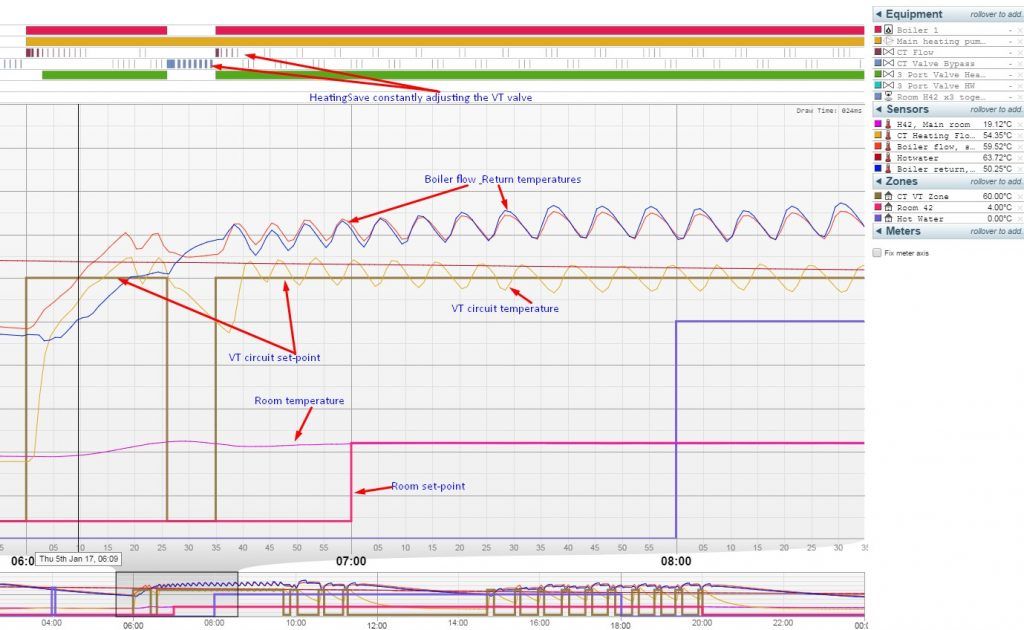Viewport: 1024px width, 630px height.
Task: Click the CT Valve Bypass valve icon
Action: click(x=889, y=62)
